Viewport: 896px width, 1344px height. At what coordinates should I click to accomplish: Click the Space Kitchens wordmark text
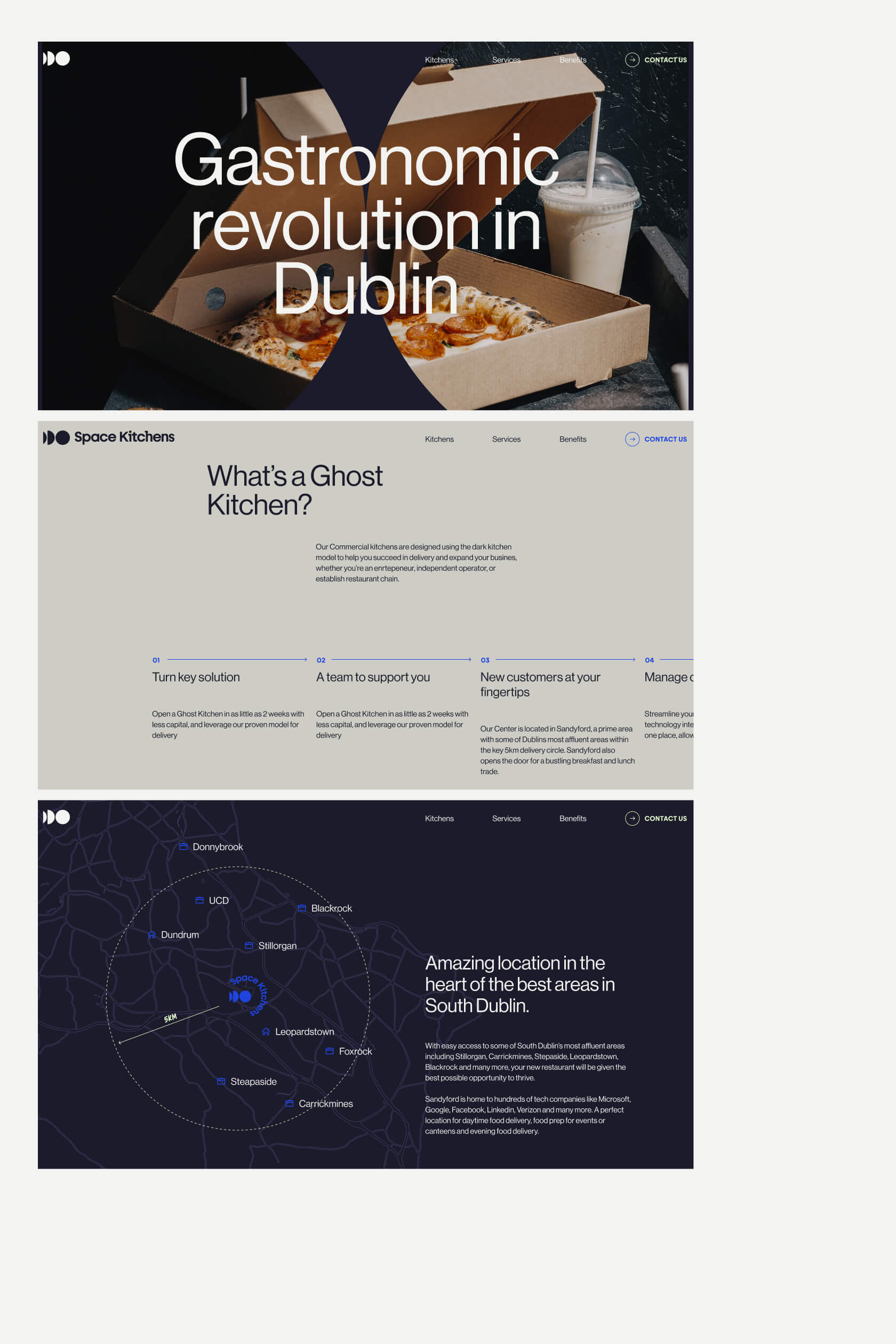(x=124, y=437)
